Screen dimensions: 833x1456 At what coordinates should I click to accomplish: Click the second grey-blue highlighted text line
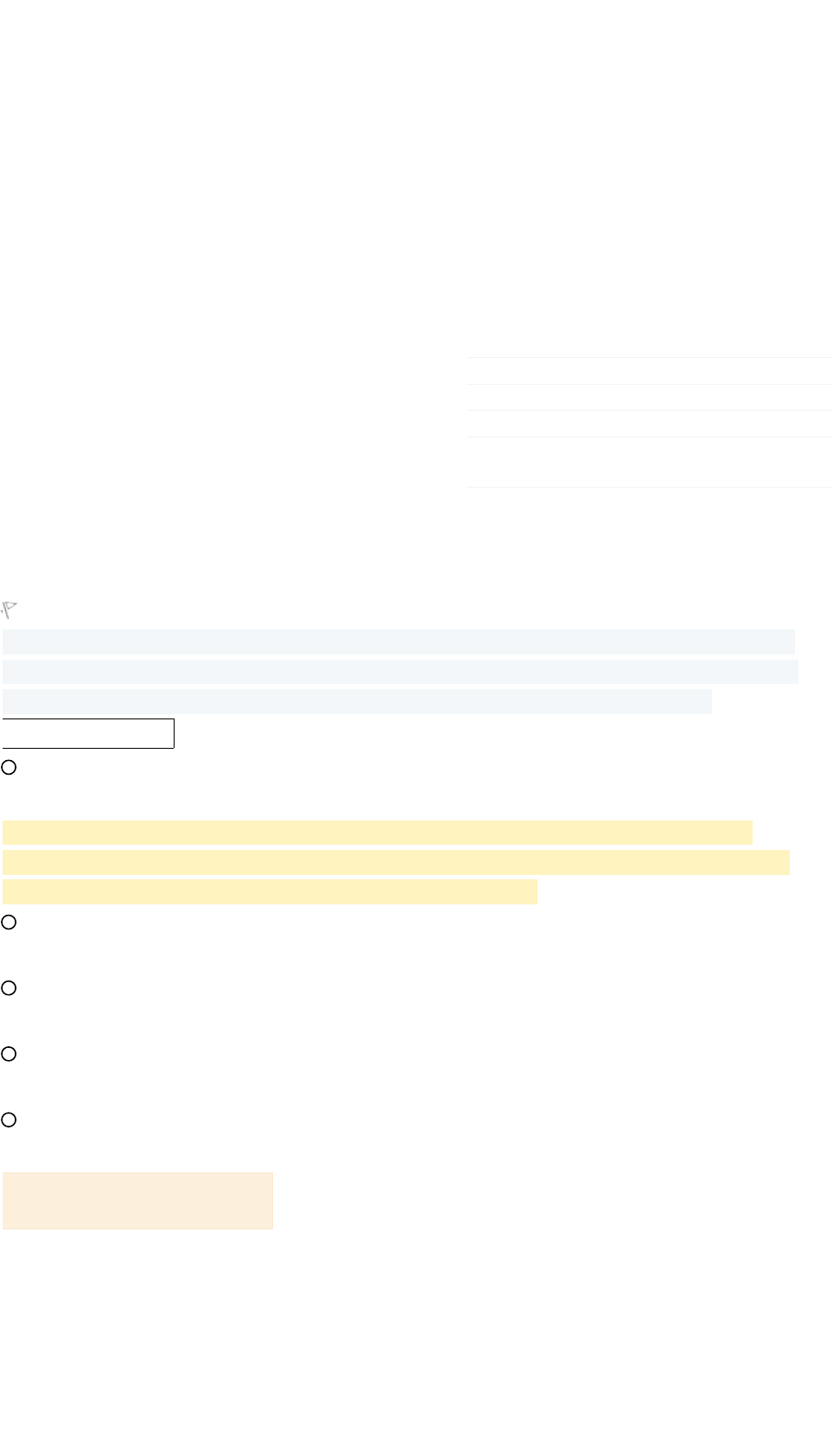coord(400,672)
